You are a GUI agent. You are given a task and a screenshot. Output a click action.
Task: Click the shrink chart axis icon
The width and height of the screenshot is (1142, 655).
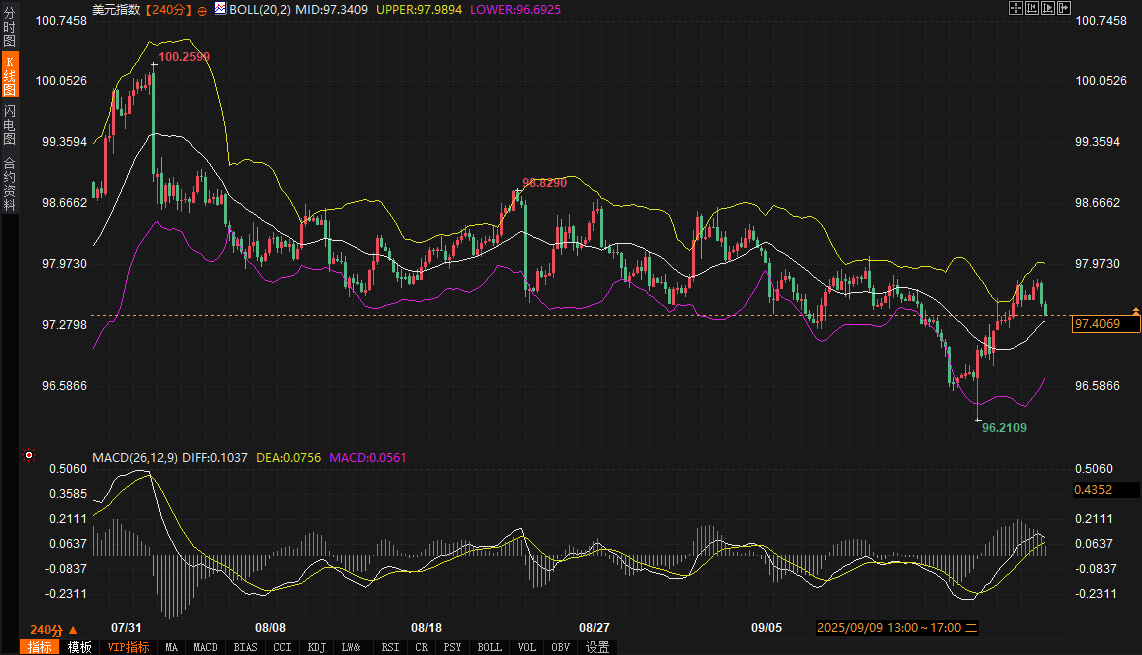pyautogui.click(x=1032, y=8)
